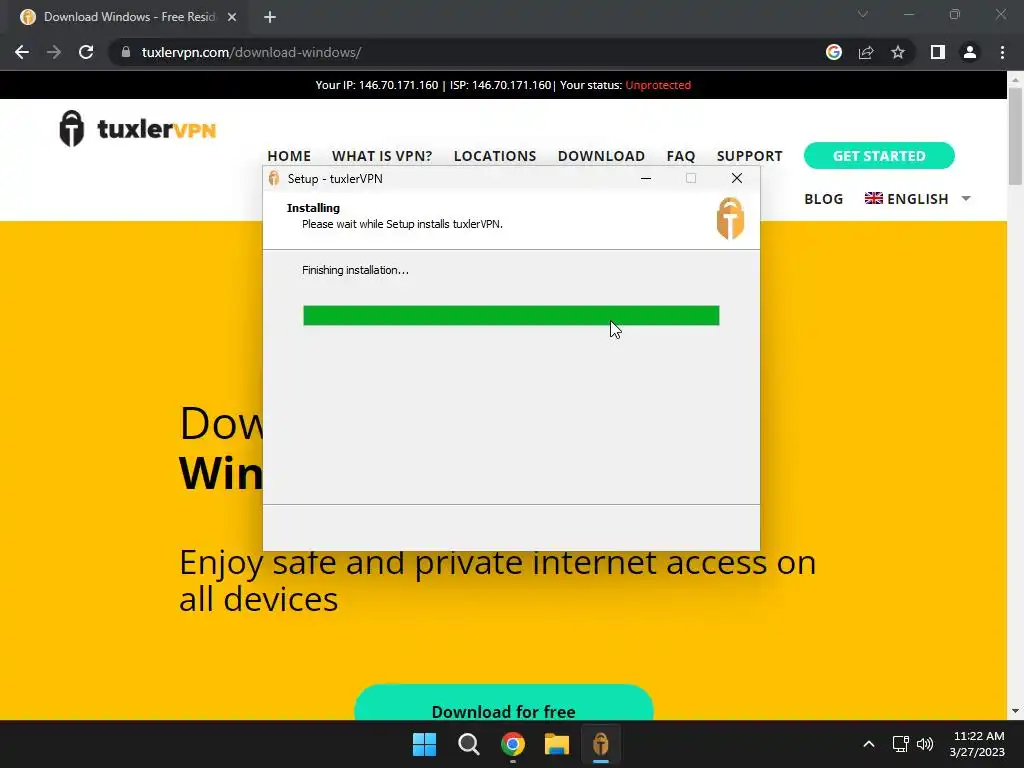Open volume tray icon
The height and width of the screenshot is (768, 1024).
tap(925, 744)
